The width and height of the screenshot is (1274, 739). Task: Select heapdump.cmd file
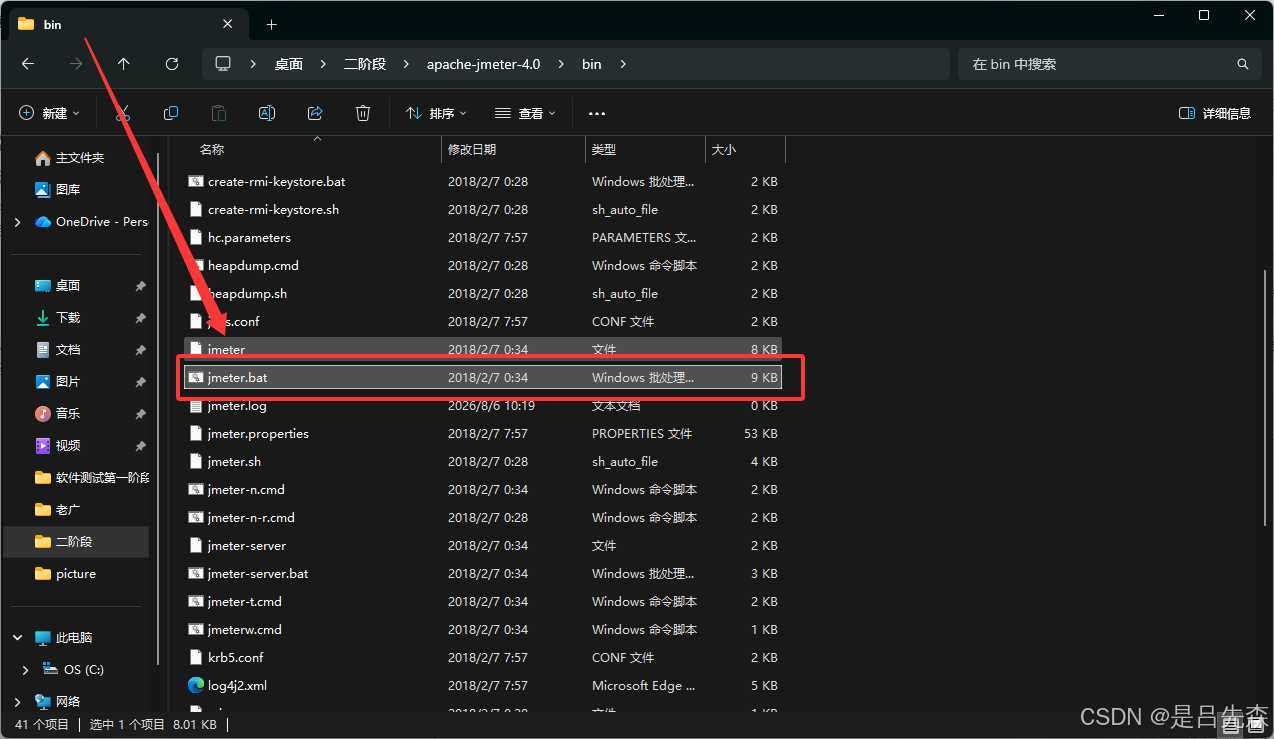tap(483, 266)
